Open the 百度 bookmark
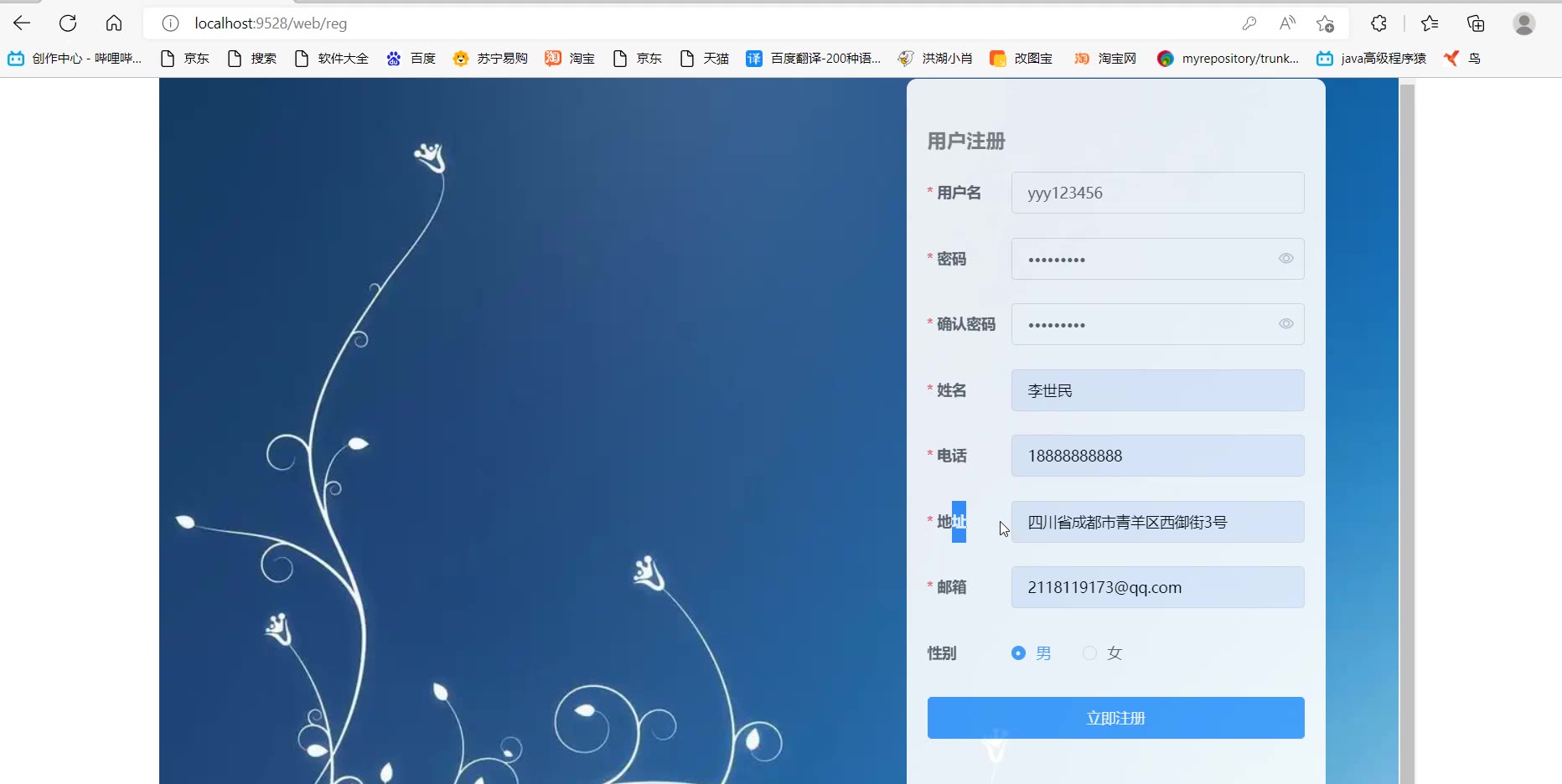Viewport: 1562px width, 784px height. (x=411, y=58)
